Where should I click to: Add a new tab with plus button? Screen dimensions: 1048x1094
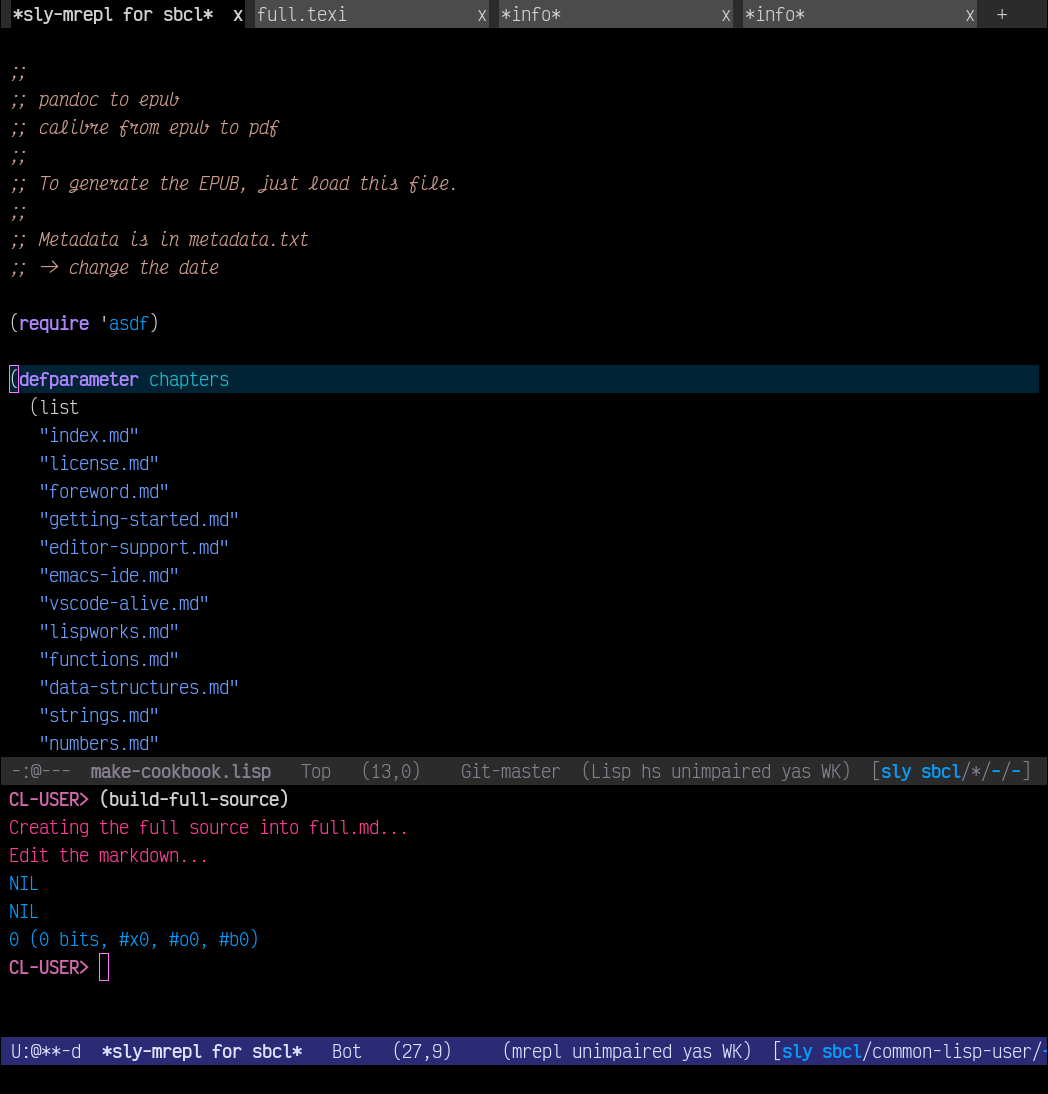pos(1002,15)
